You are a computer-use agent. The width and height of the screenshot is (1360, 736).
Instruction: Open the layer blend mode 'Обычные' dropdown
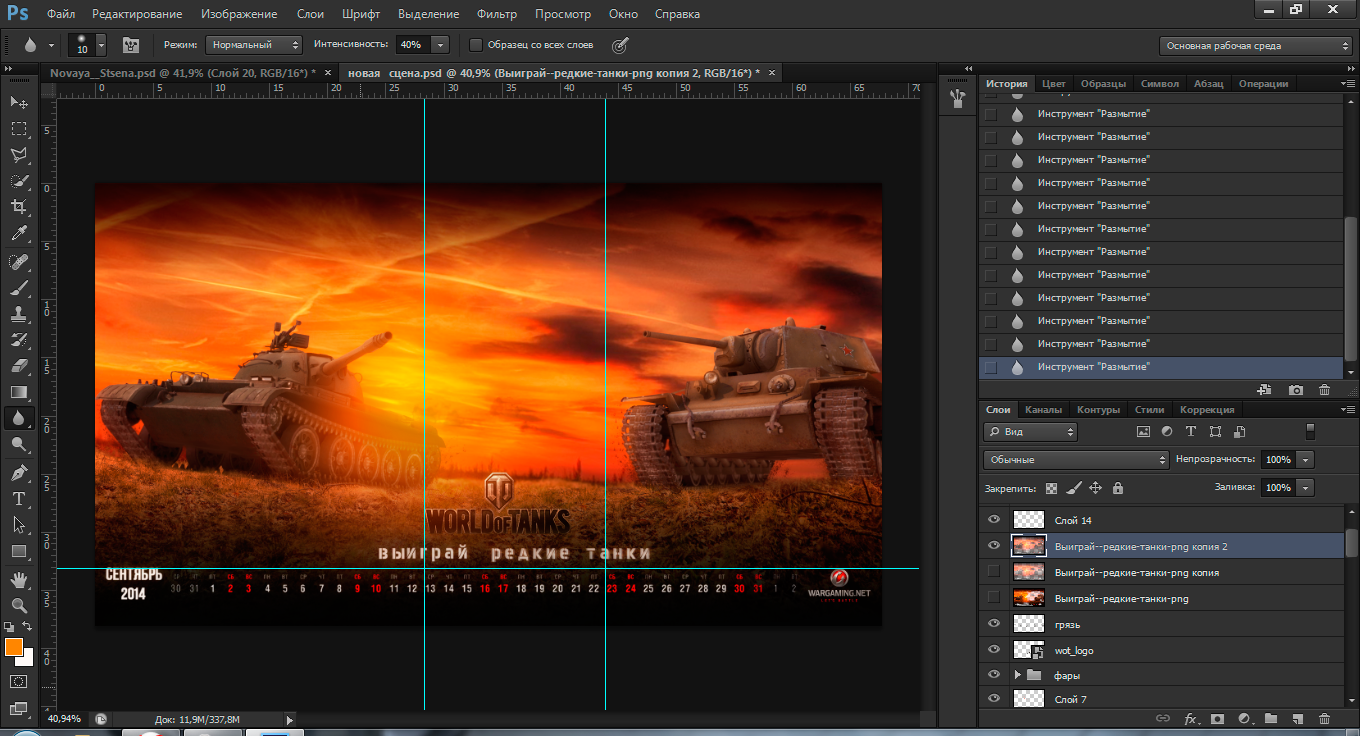1076,460
